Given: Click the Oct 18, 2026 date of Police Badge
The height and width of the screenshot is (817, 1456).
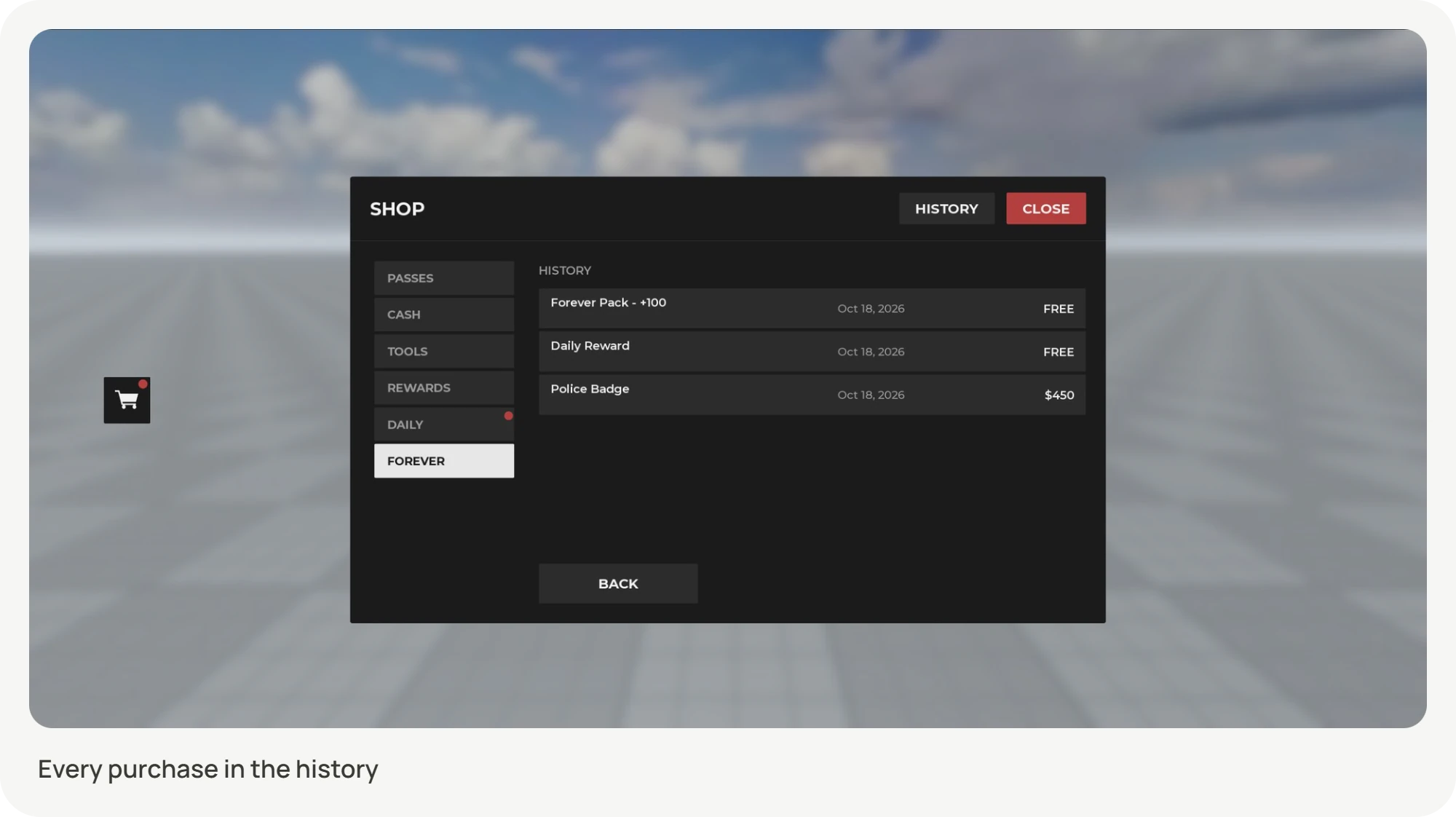Looking at the screenshot, I should coord(871,395).
